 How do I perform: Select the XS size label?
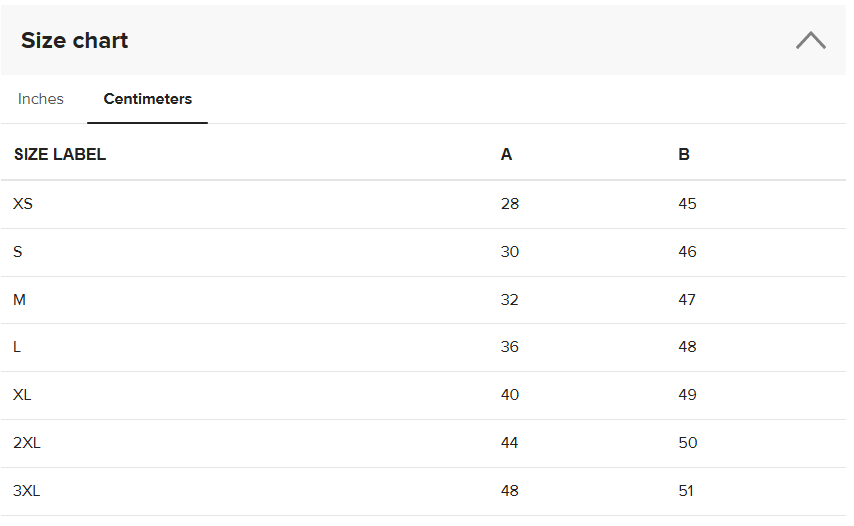click(x=23, y=204)
